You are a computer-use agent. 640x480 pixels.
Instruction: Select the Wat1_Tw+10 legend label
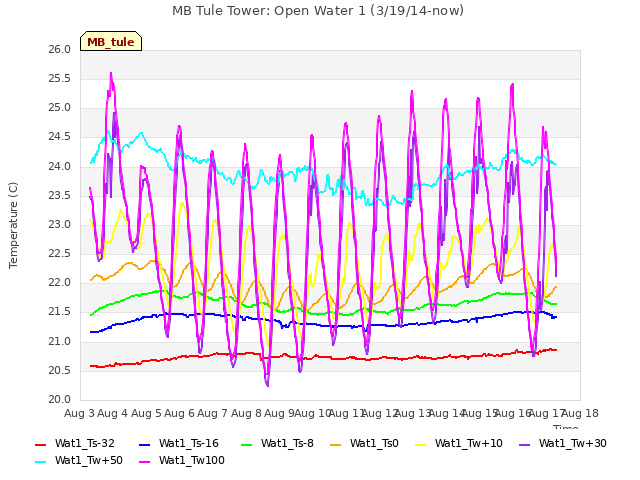[469, 444]
